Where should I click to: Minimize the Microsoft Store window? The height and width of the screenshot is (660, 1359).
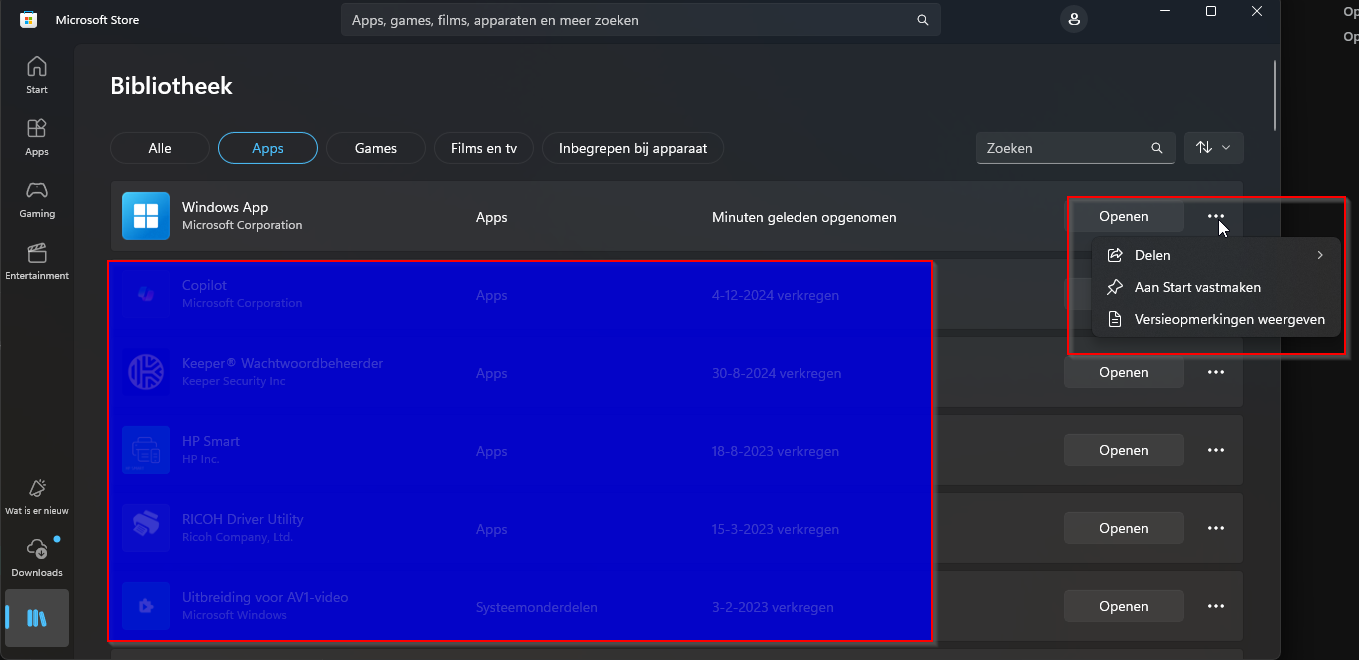pos(1165,11)
